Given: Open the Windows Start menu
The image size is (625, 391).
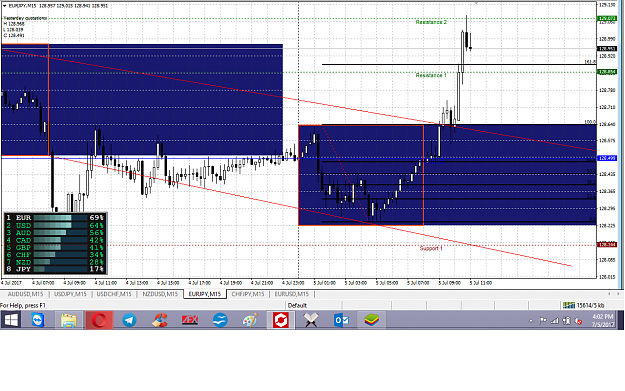Looking at the screenshot, I should [x=11, y=320].
